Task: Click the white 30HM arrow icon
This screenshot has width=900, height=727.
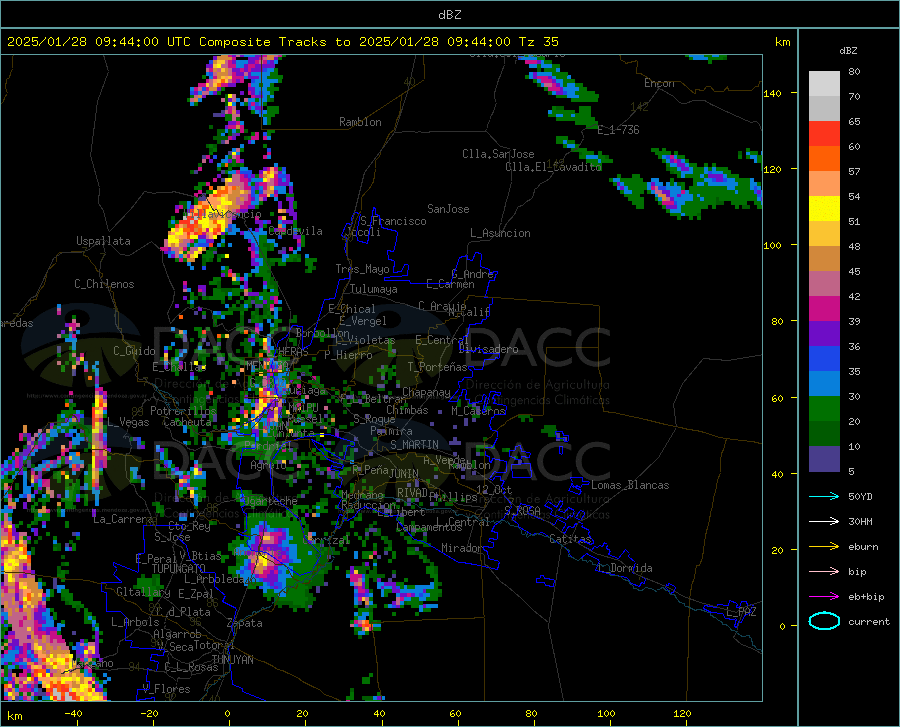Action: point(824,522)
